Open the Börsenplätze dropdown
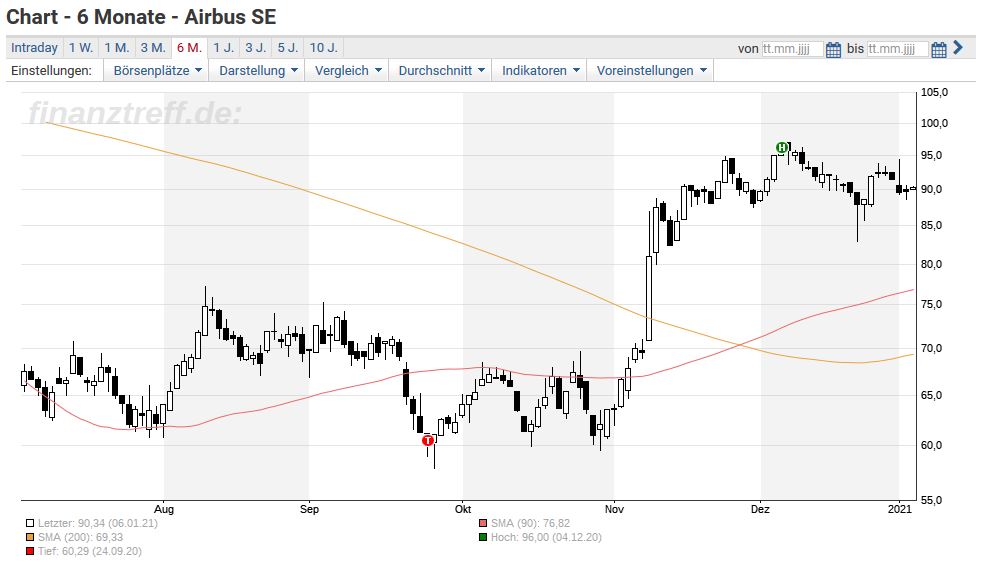 coord(157,70)
